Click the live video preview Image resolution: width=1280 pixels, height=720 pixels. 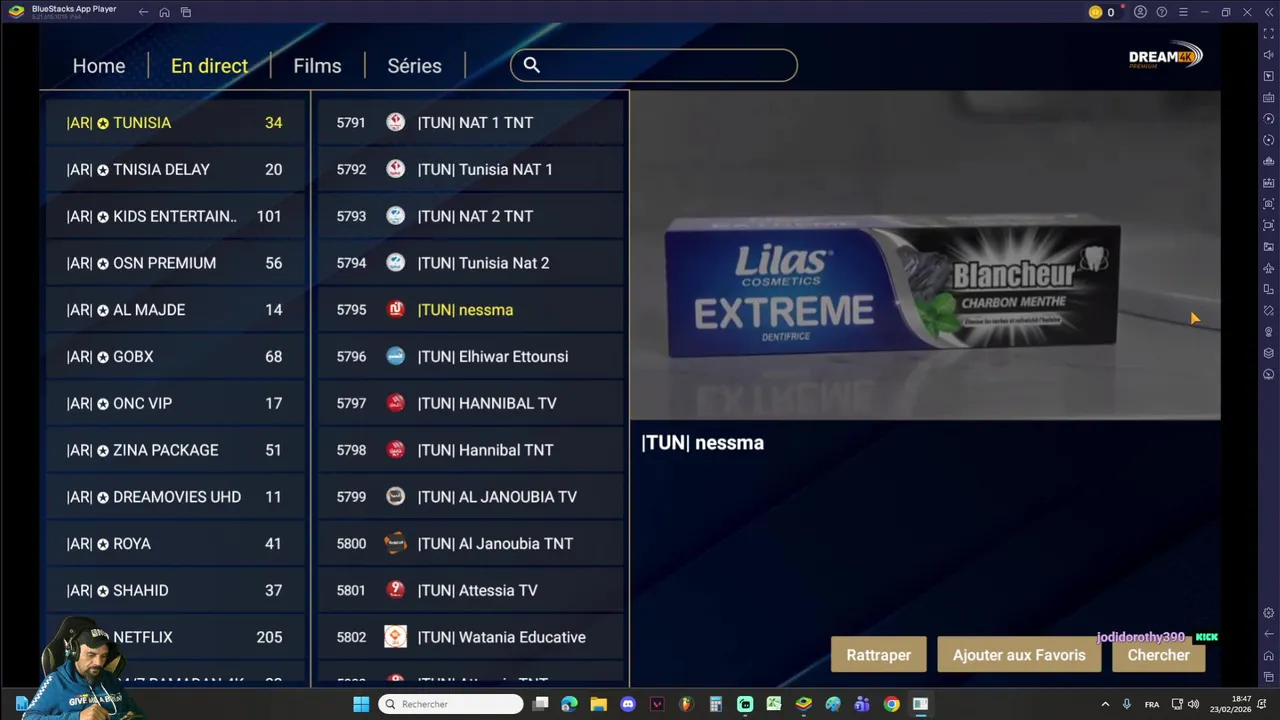point(925,255)
